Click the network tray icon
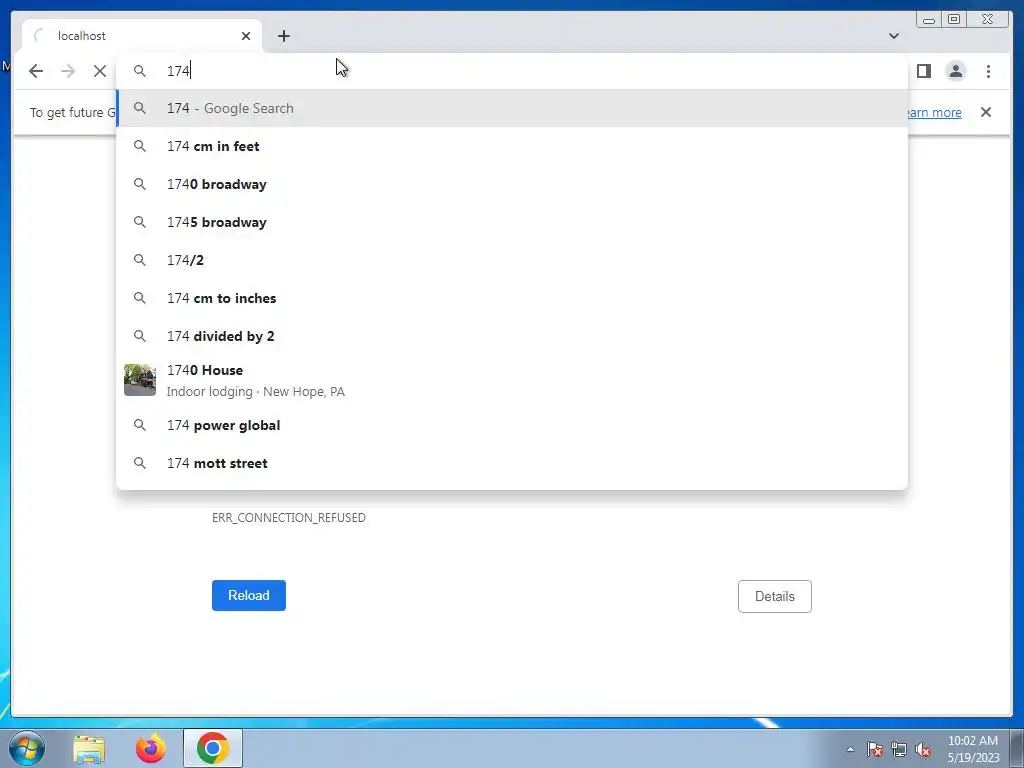 point(899,749)
